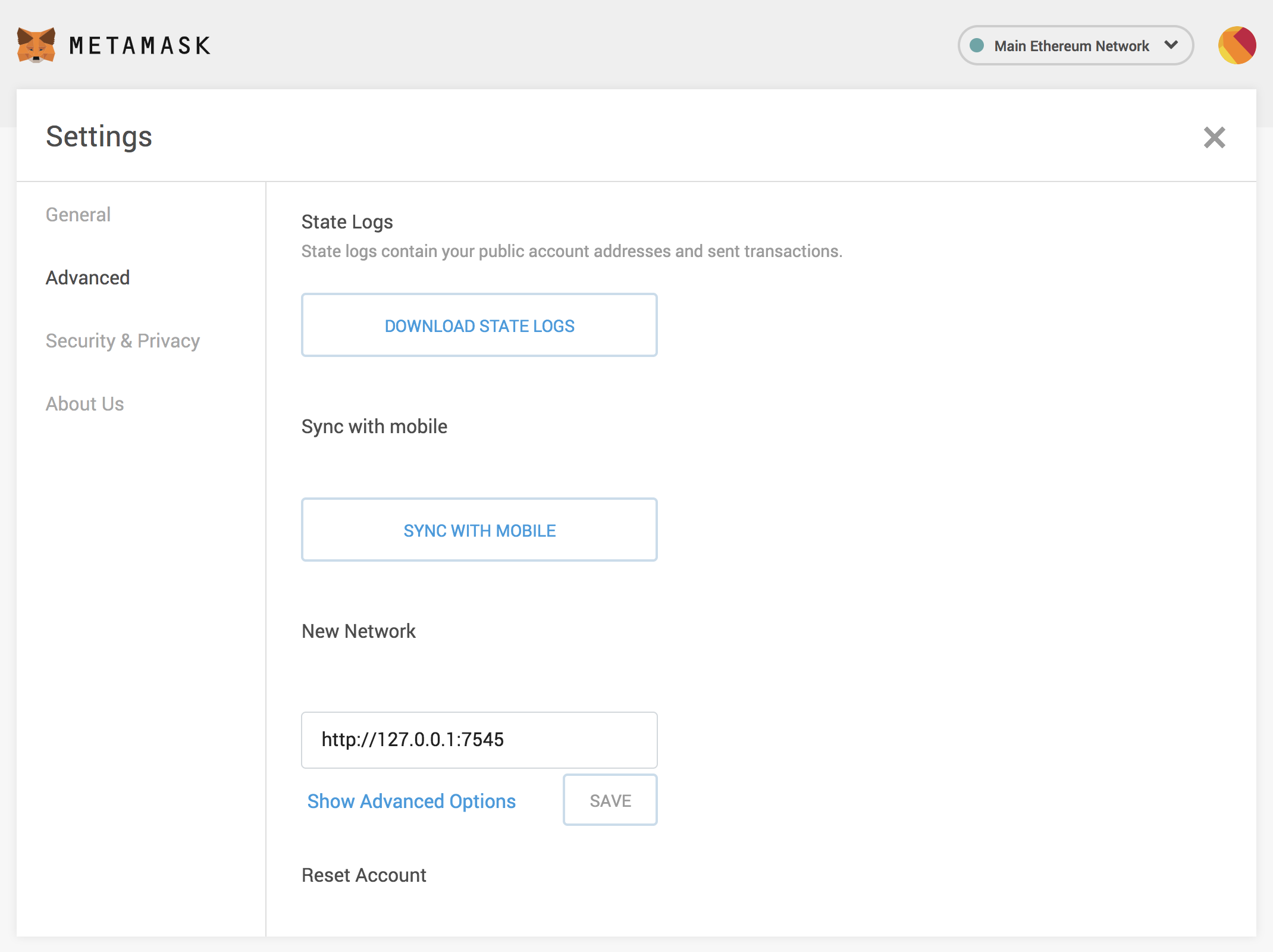The height and width of the screenshot is (952, 1273).
Task: Open the Security & Privacy tab
Action: coord(123,341)
